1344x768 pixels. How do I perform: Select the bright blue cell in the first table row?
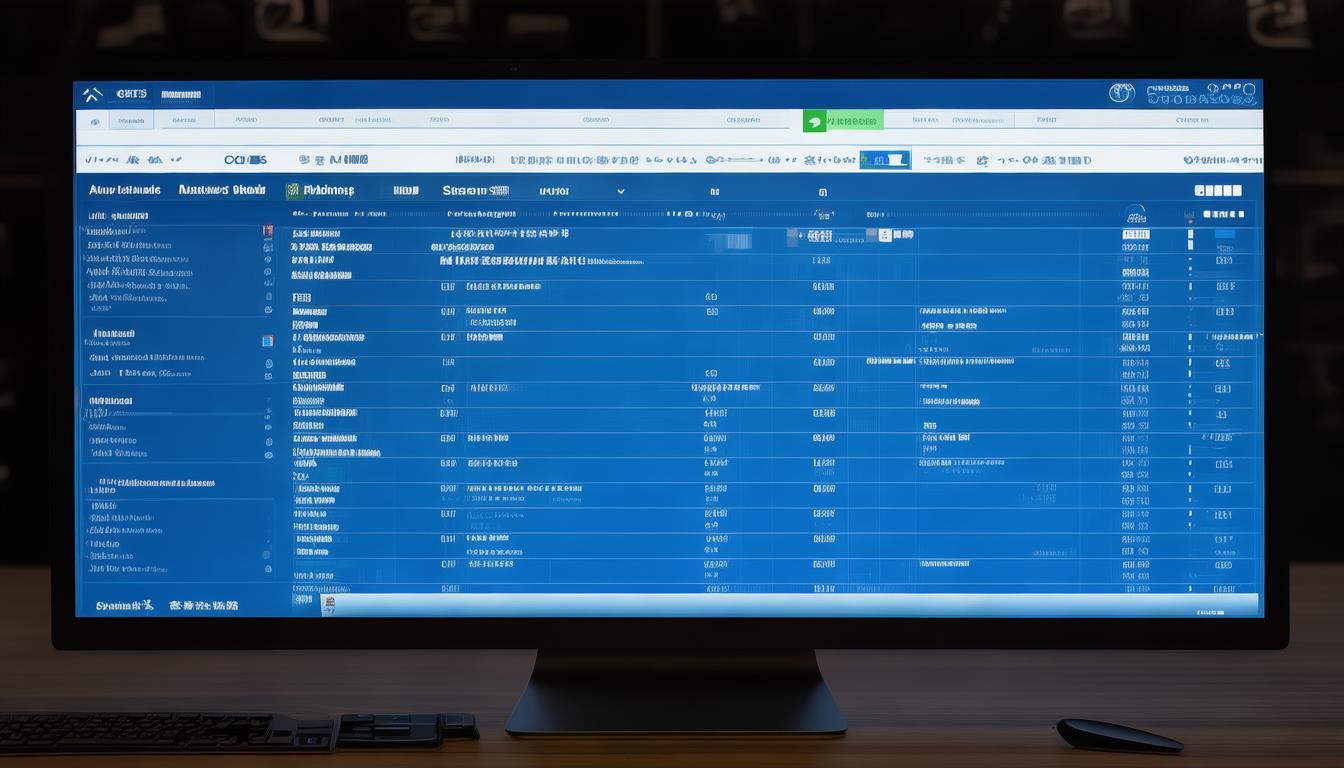[1224, 234]
